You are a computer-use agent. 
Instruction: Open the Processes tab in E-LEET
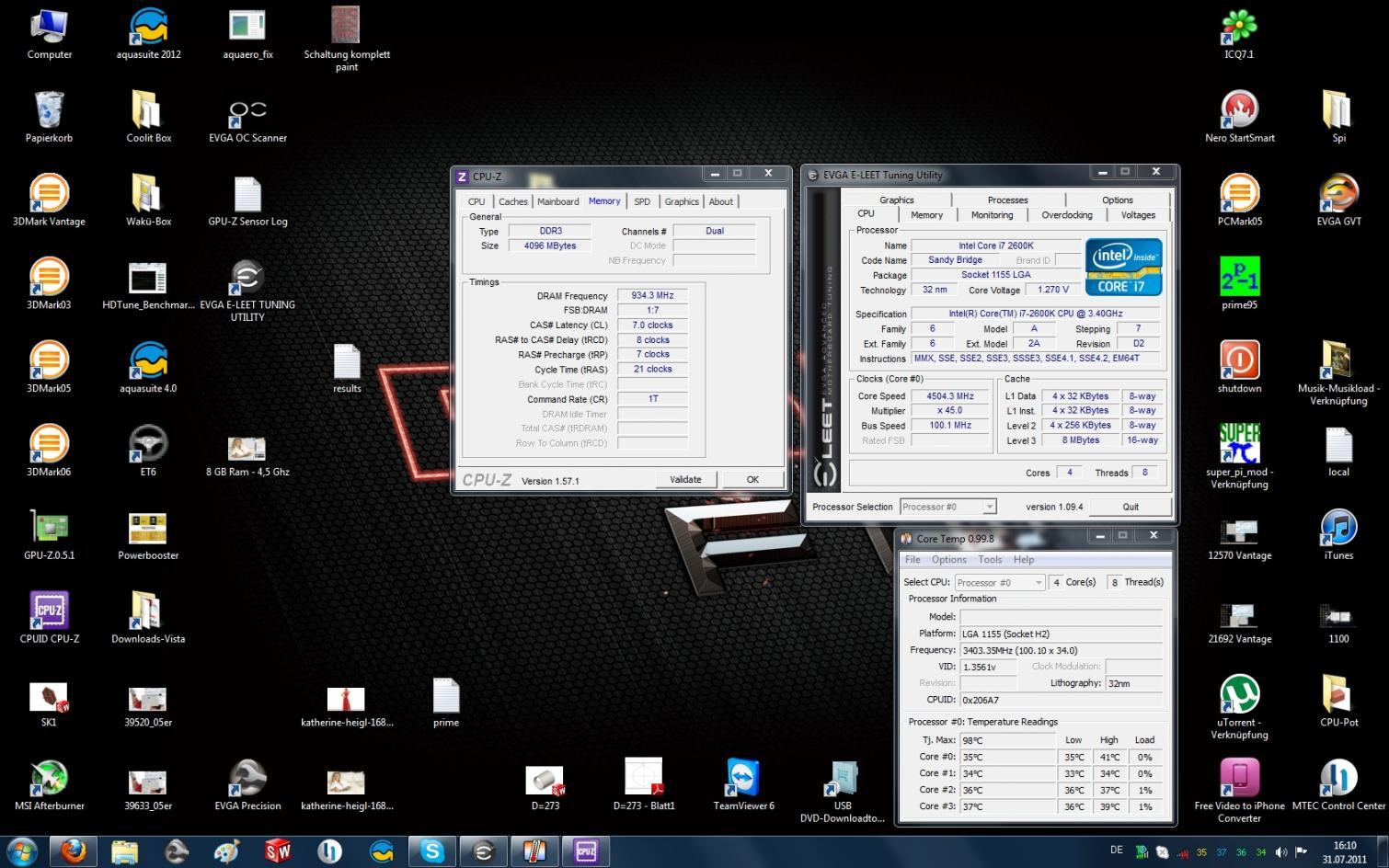pyautogui.click(x=1007, y=200)
